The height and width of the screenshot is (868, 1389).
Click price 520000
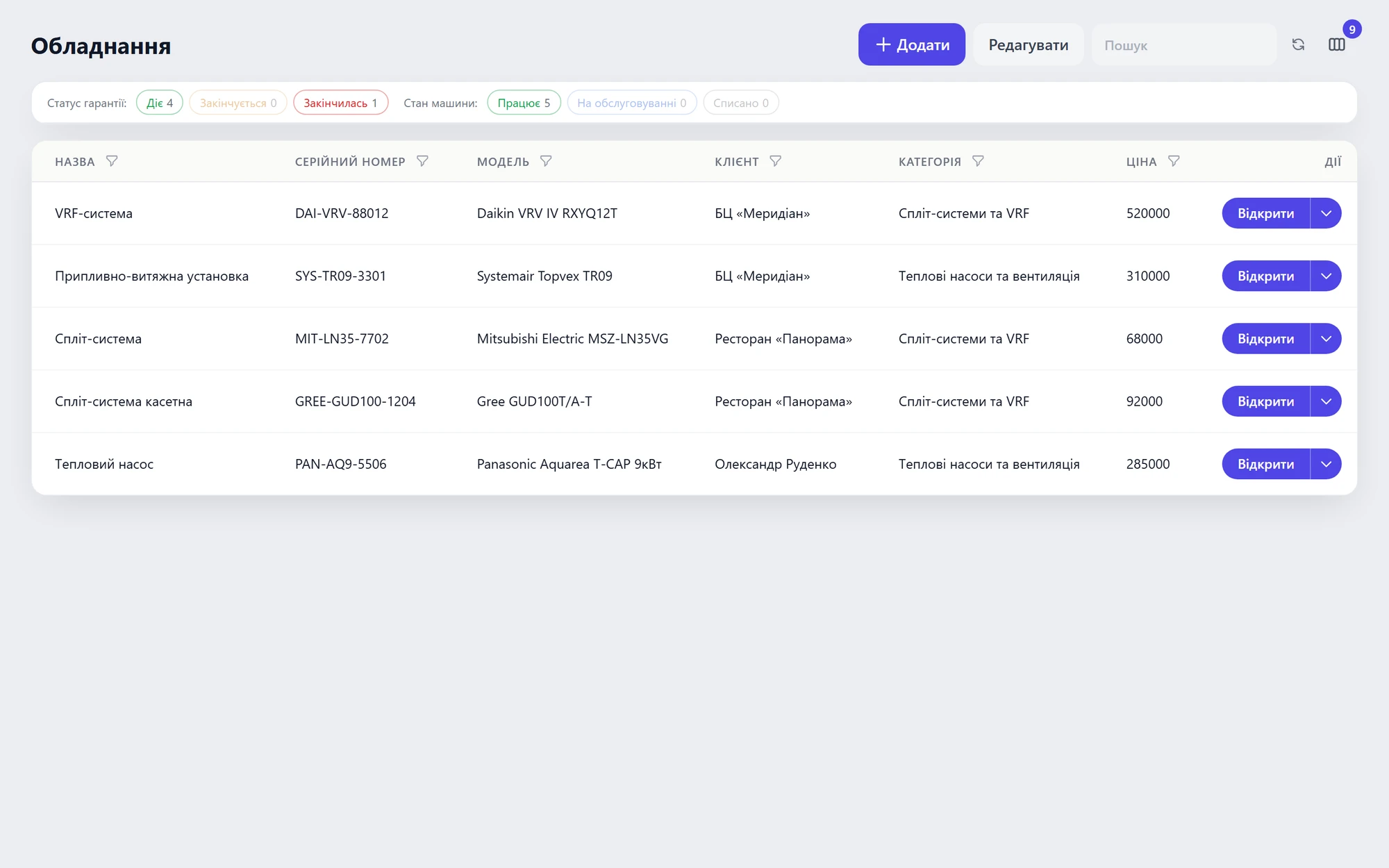tap(1148, 213)
